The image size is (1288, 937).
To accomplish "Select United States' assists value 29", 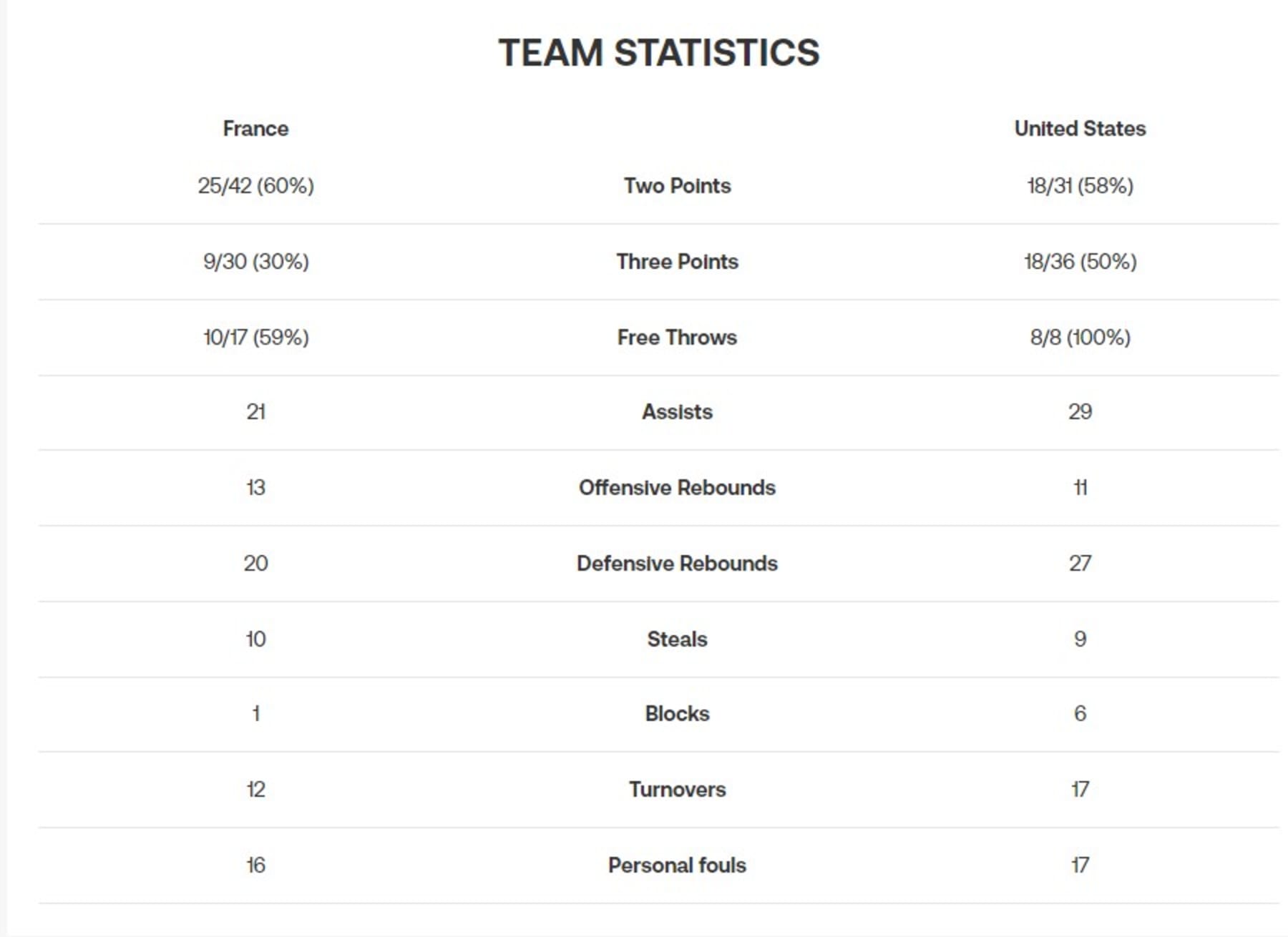I will (x=1080, y=412).
